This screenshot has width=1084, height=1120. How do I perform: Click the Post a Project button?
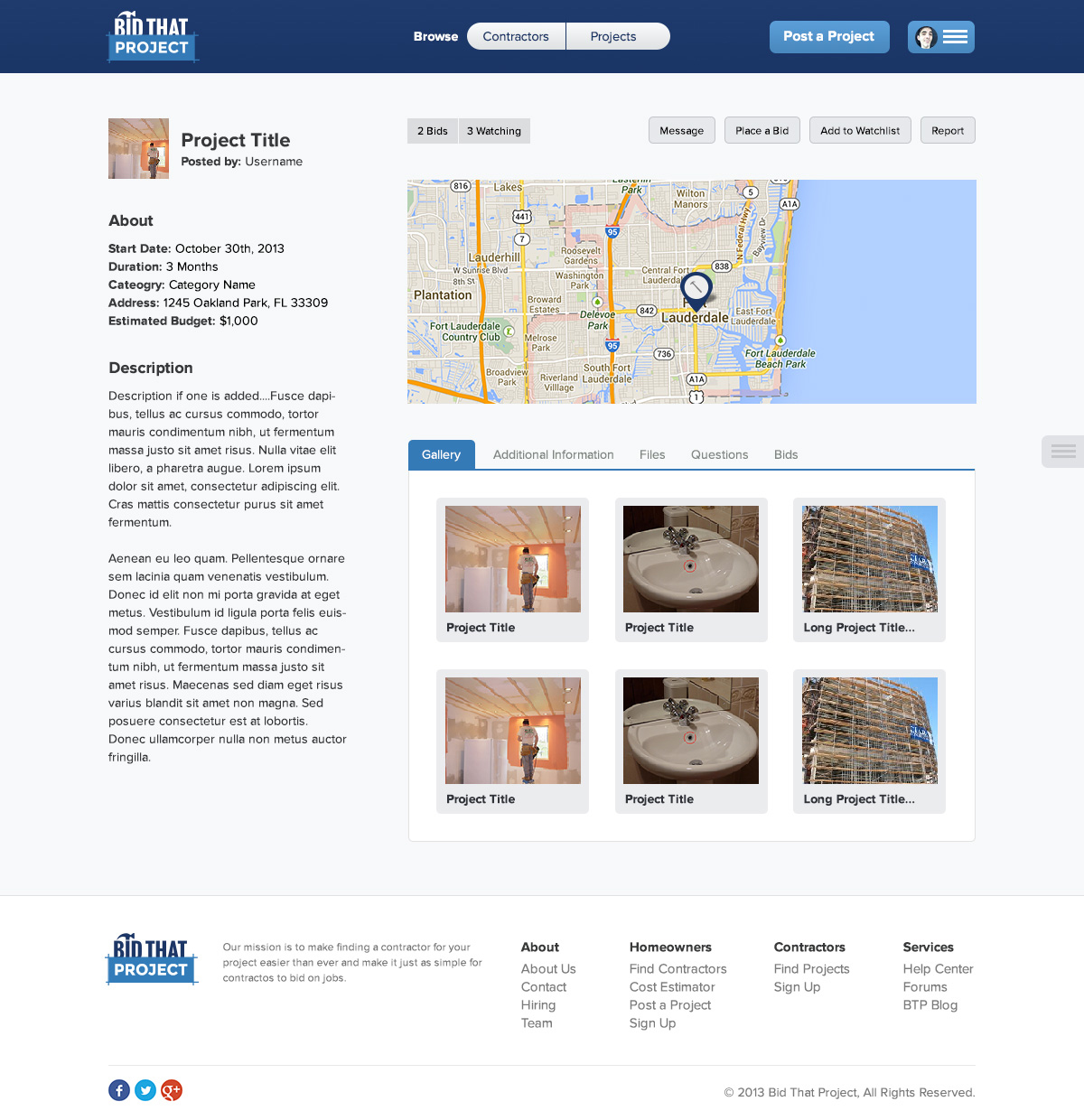point(829,37)
